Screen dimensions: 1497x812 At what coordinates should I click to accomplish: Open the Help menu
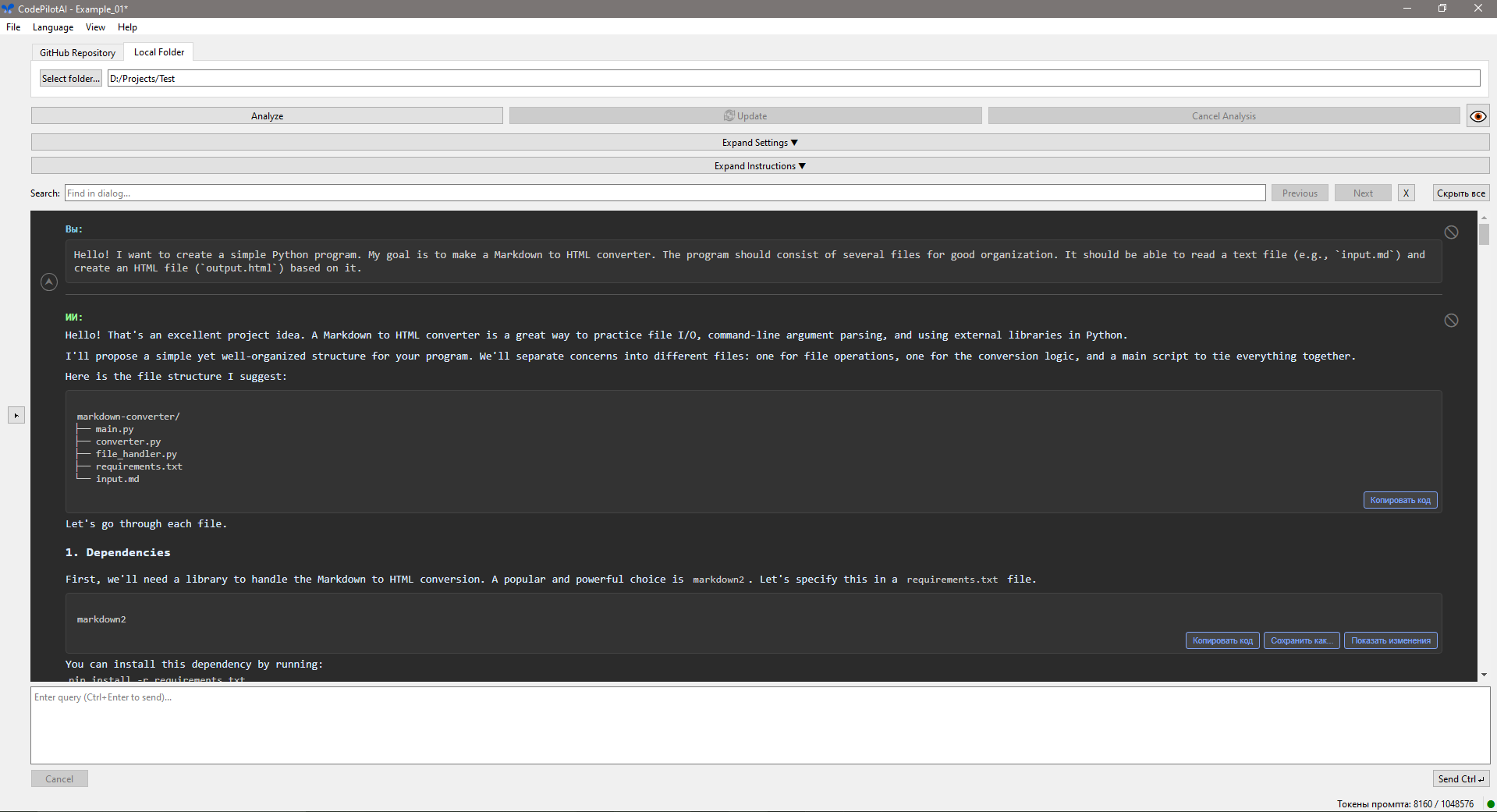pyautogui.click(x=127, y=27)
